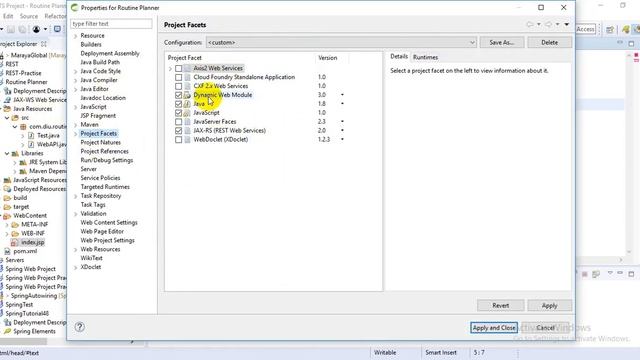Click the Save As... button

[502, 42]
